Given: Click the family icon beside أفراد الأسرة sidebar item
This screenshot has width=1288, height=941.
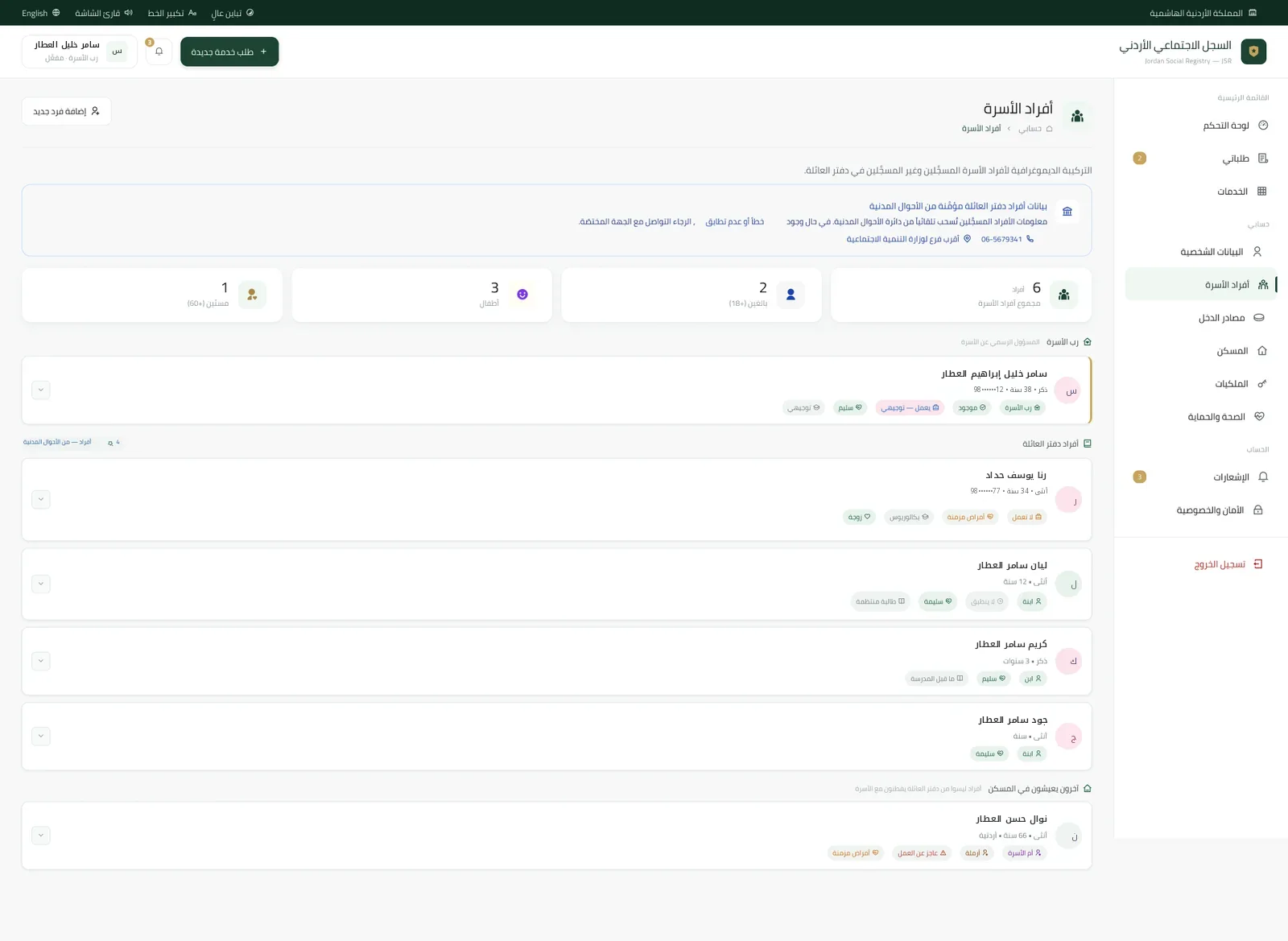Looking at the screenshot, I should [x=1263, y=285].
